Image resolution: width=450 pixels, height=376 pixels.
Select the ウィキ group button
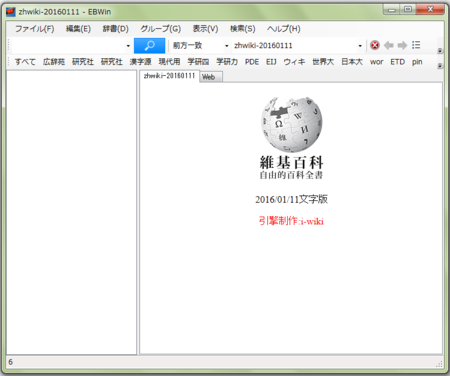click(294, 62)
